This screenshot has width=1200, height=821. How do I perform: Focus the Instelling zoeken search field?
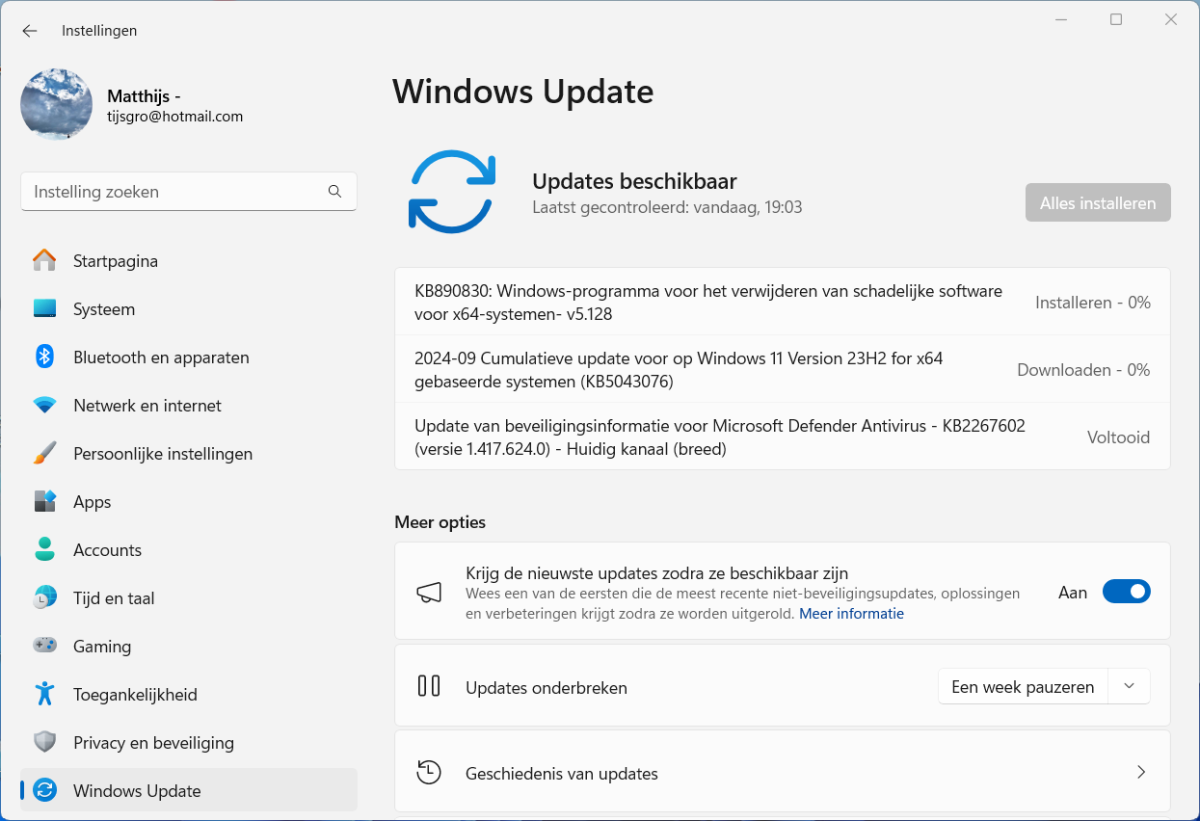pos(175,192)
